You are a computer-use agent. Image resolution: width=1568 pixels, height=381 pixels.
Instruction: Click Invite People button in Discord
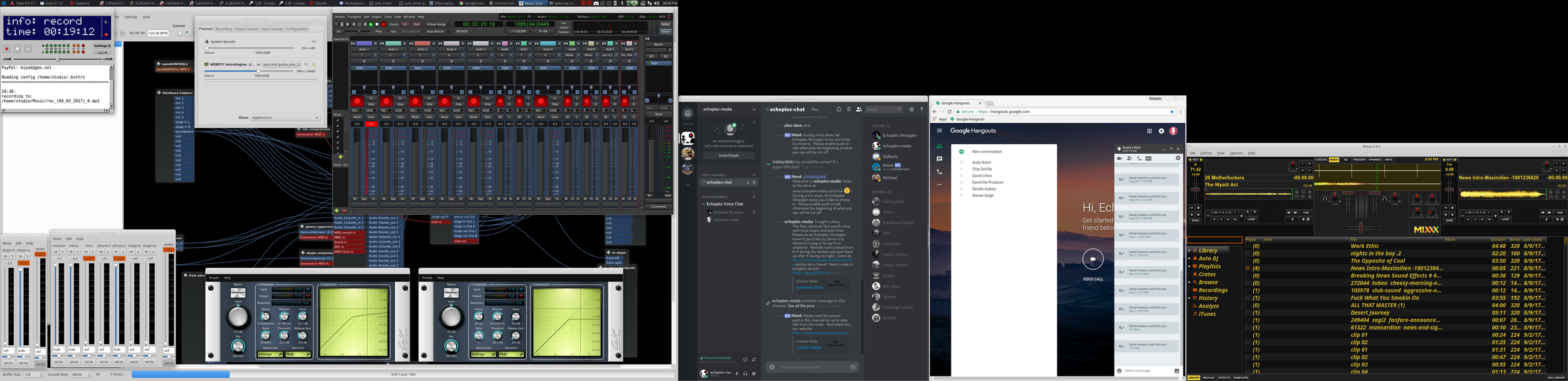click(729, 155)
